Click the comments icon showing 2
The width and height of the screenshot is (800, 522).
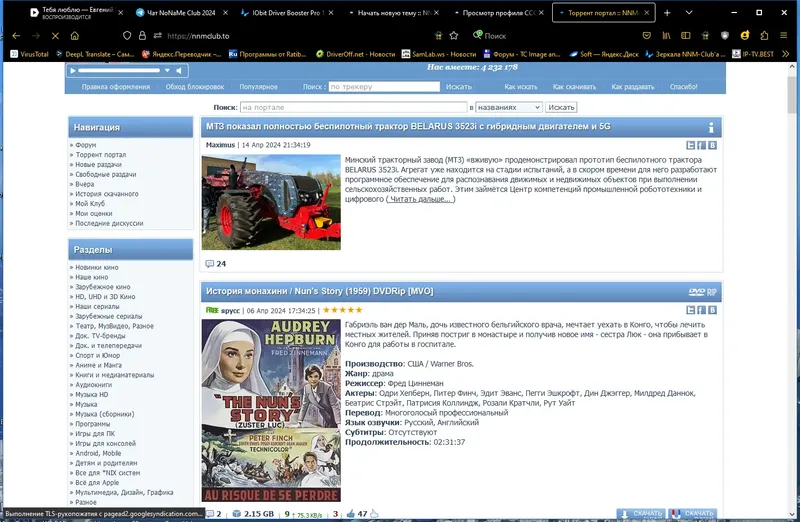tap(209, 514)
